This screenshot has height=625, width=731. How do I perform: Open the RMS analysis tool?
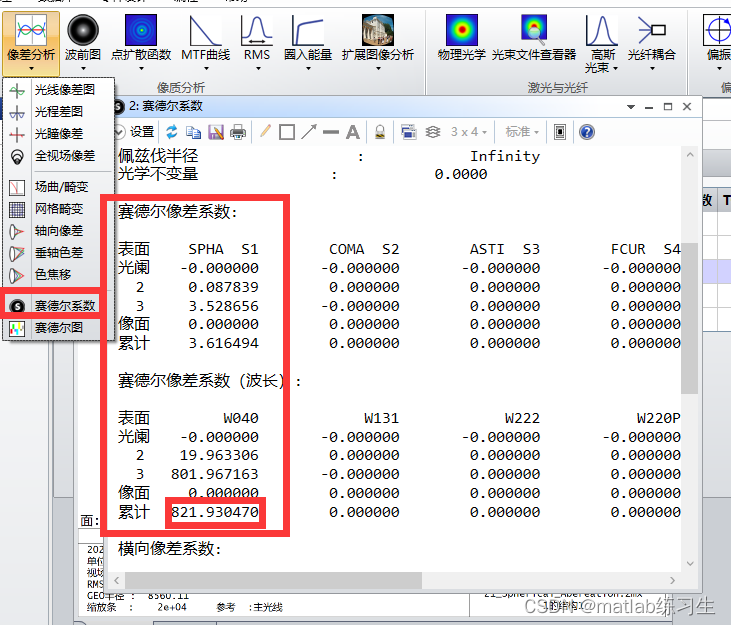pyautogui.click(x=257, y=43)
